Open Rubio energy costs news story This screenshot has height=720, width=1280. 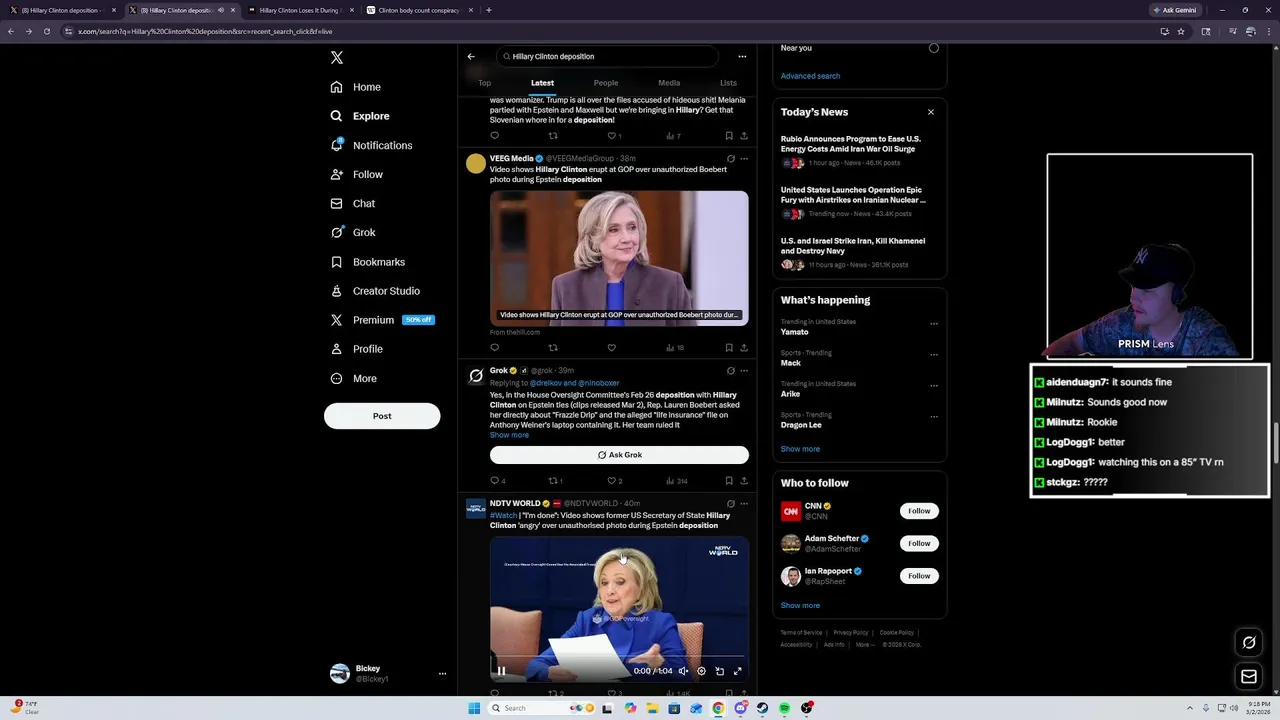[858, 150]
